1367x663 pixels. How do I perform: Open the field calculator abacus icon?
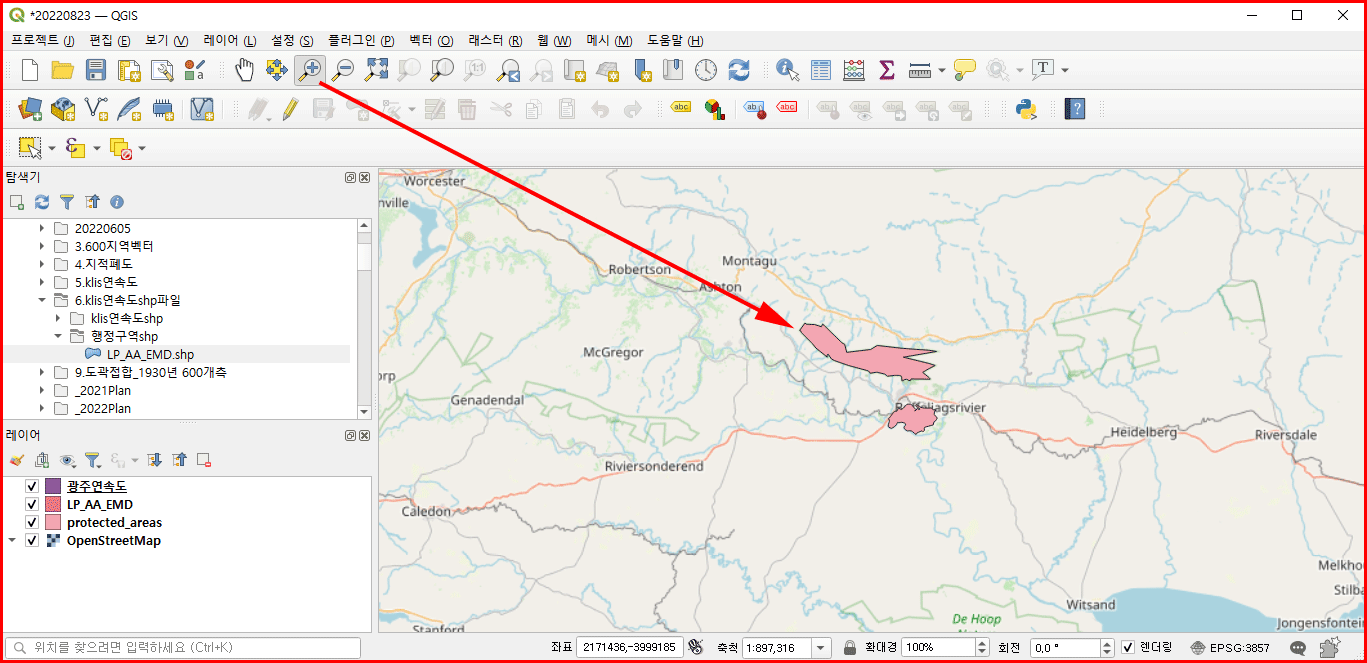854,70
